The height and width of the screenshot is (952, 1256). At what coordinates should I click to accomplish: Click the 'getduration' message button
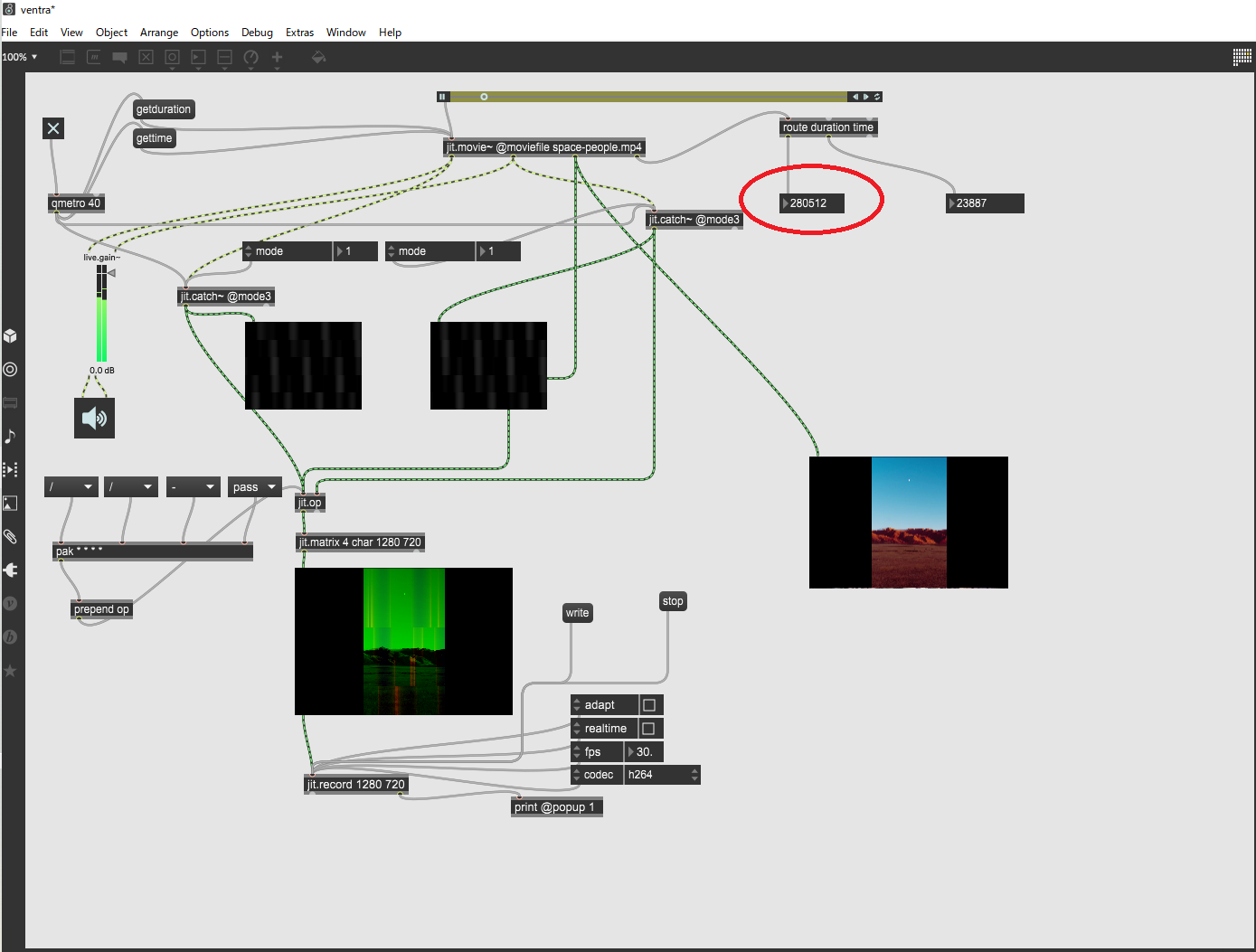click(164, 109)
